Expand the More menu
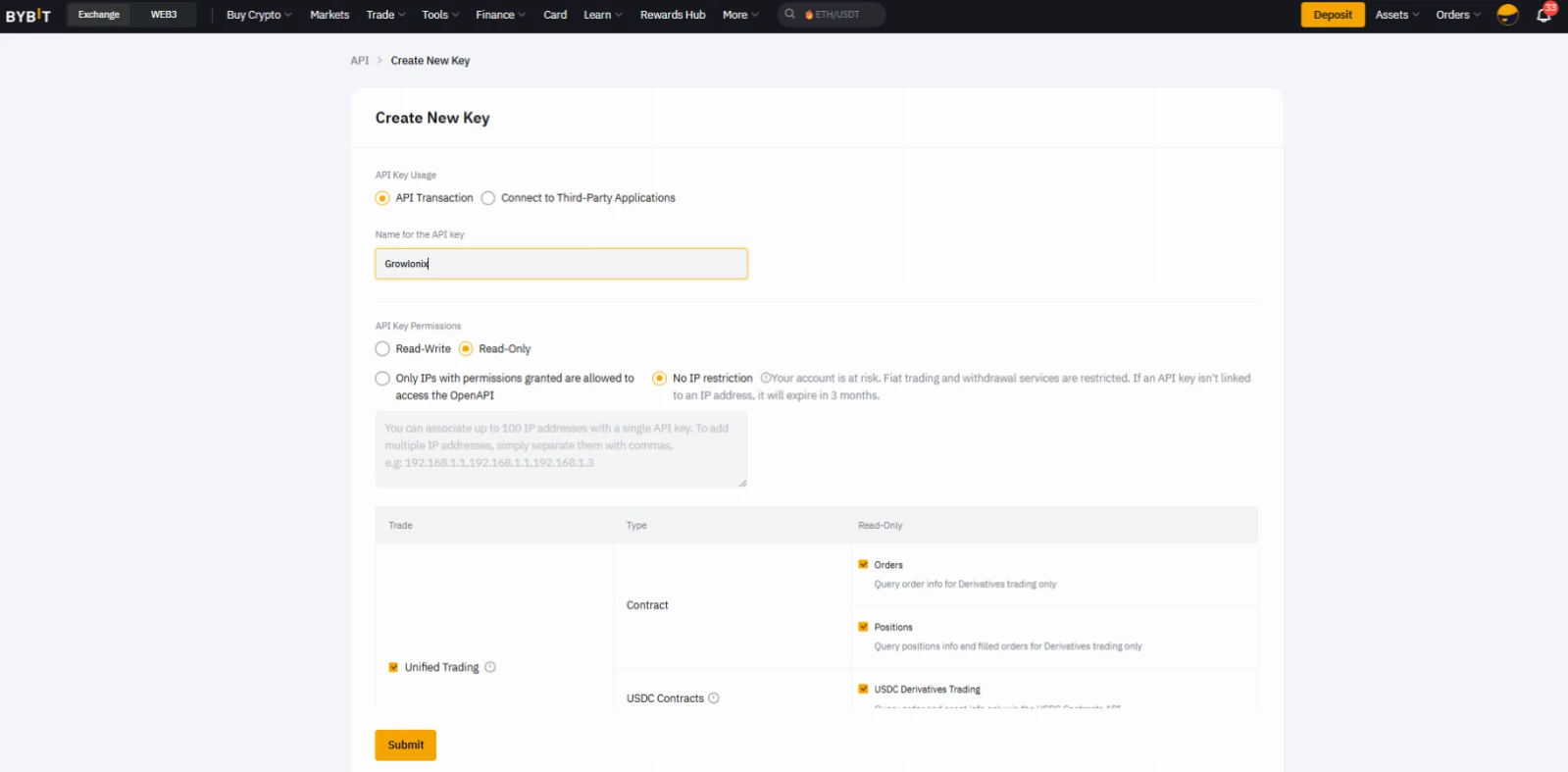 click(x=740, y=15)
